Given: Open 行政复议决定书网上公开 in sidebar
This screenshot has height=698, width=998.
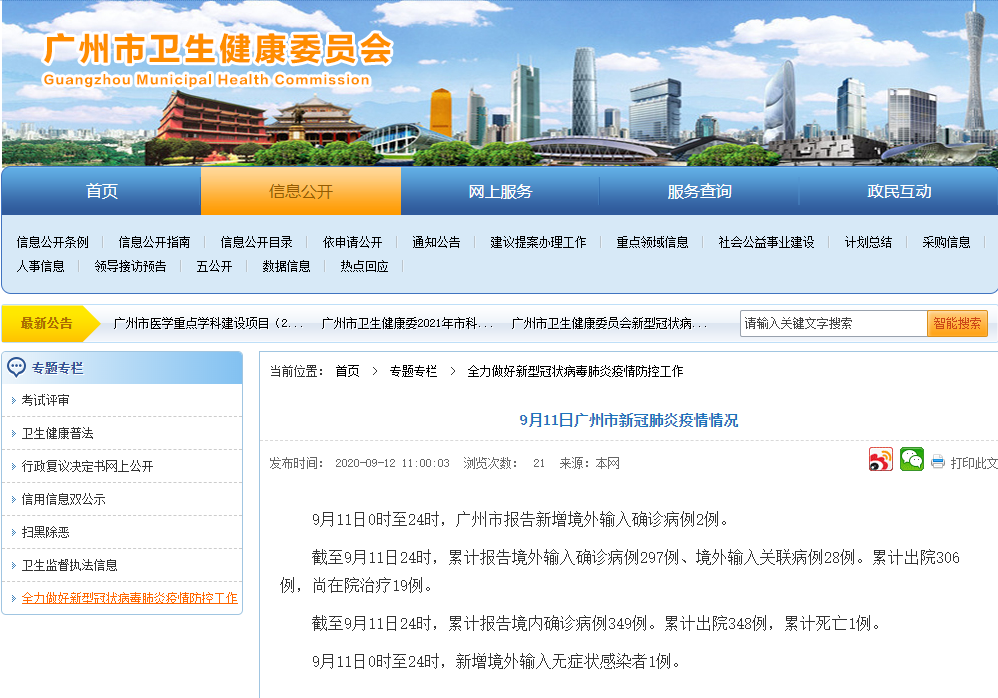Looking at the screenshot, I should point(88,466).
